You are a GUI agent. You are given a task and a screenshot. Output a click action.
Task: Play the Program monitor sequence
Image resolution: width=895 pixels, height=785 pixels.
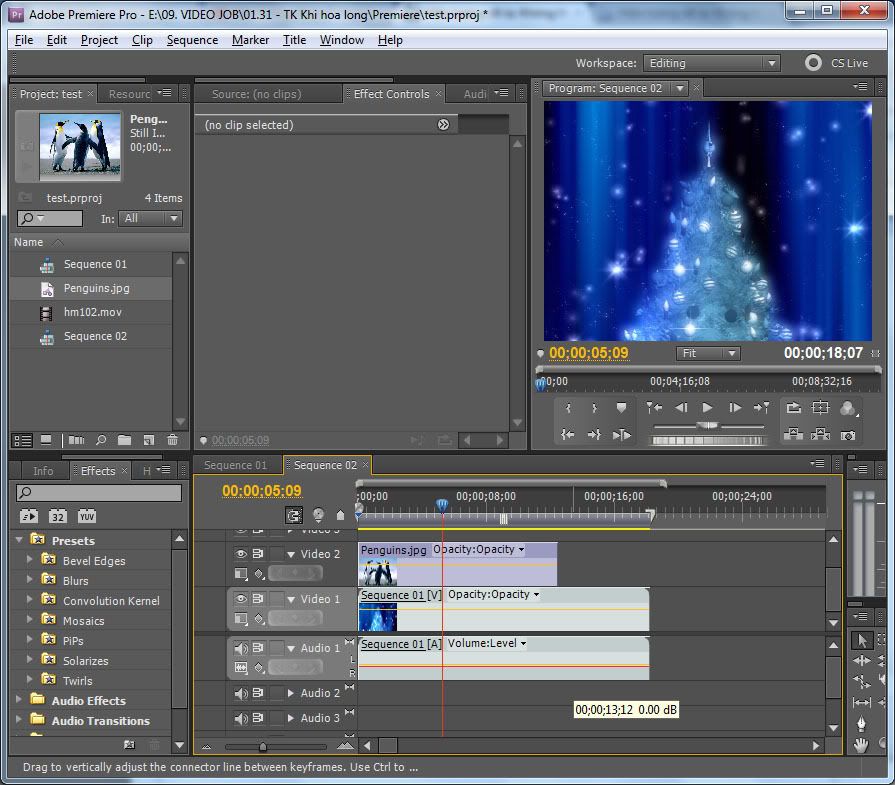click(707, 408)
